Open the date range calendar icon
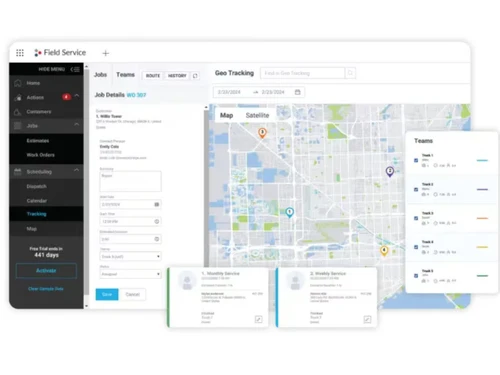 (x=298, y=92)
